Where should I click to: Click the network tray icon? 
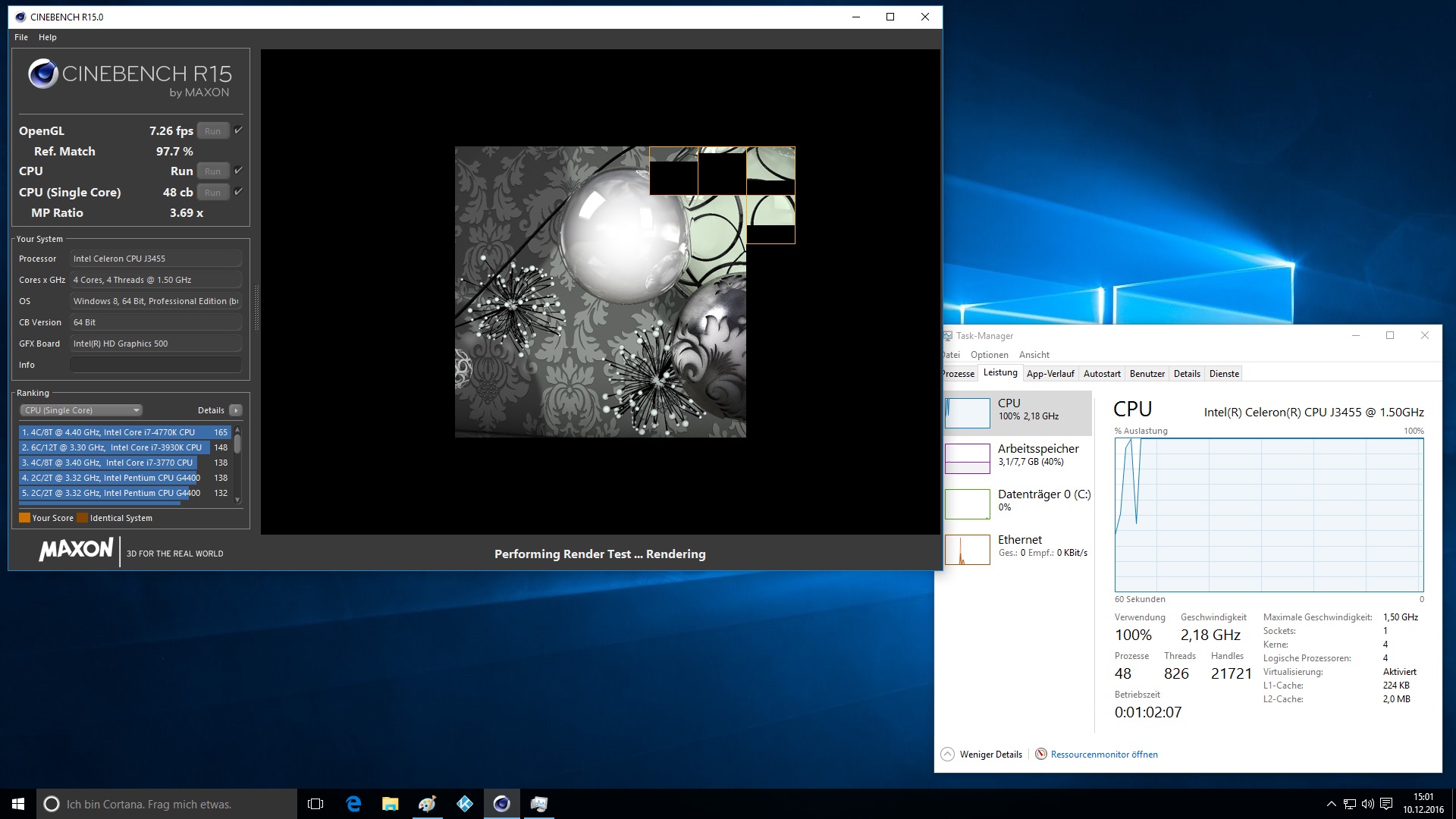pyautogui.click(x=1350, y=804)
